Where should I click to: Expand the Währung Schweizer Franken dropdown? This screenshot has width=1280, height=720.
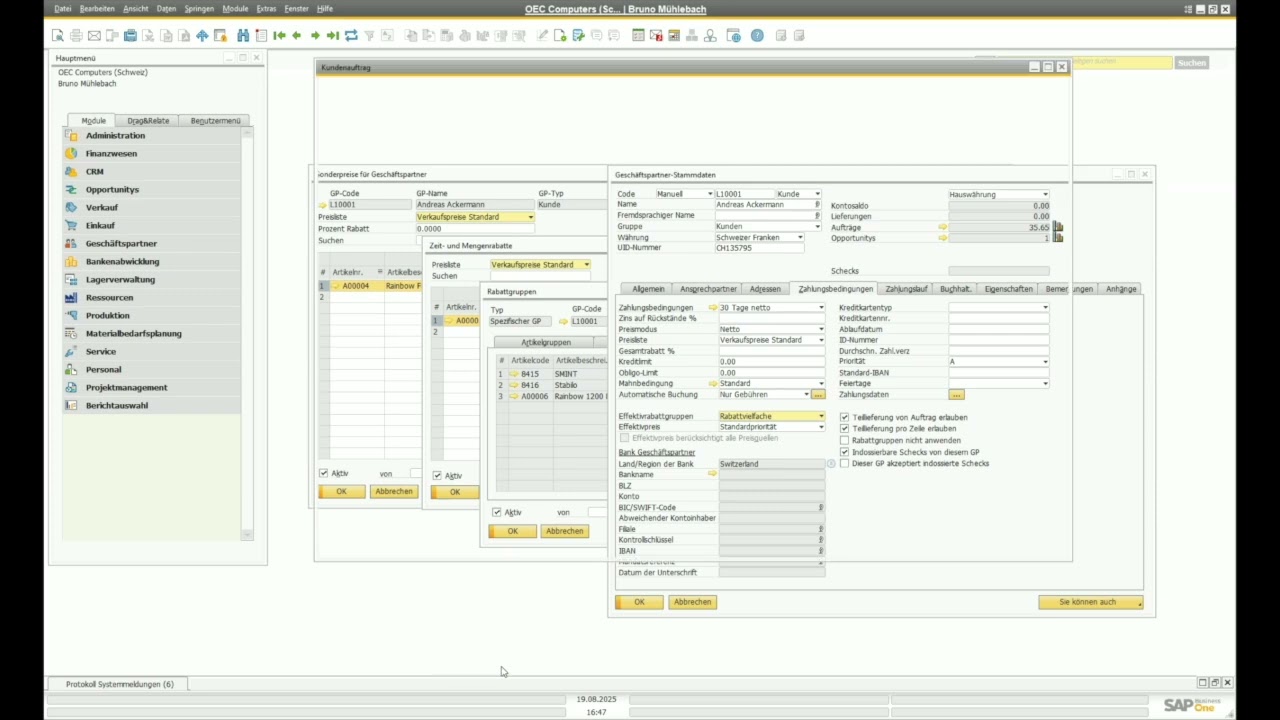click(800, 238)
